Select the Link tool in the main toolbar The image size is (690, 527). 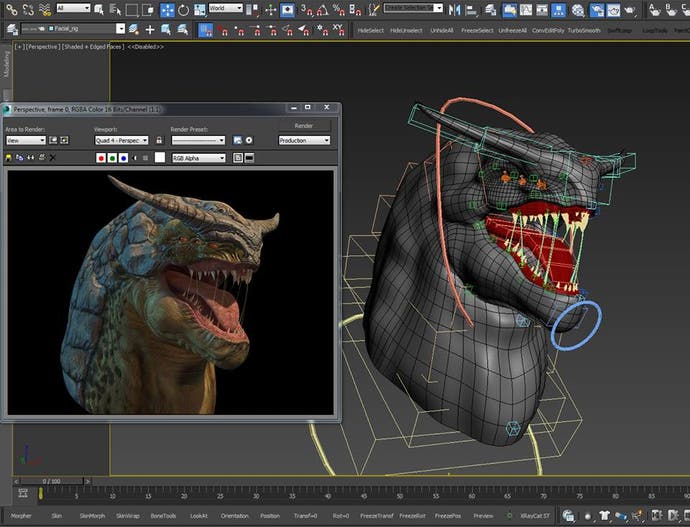(11, 9)
